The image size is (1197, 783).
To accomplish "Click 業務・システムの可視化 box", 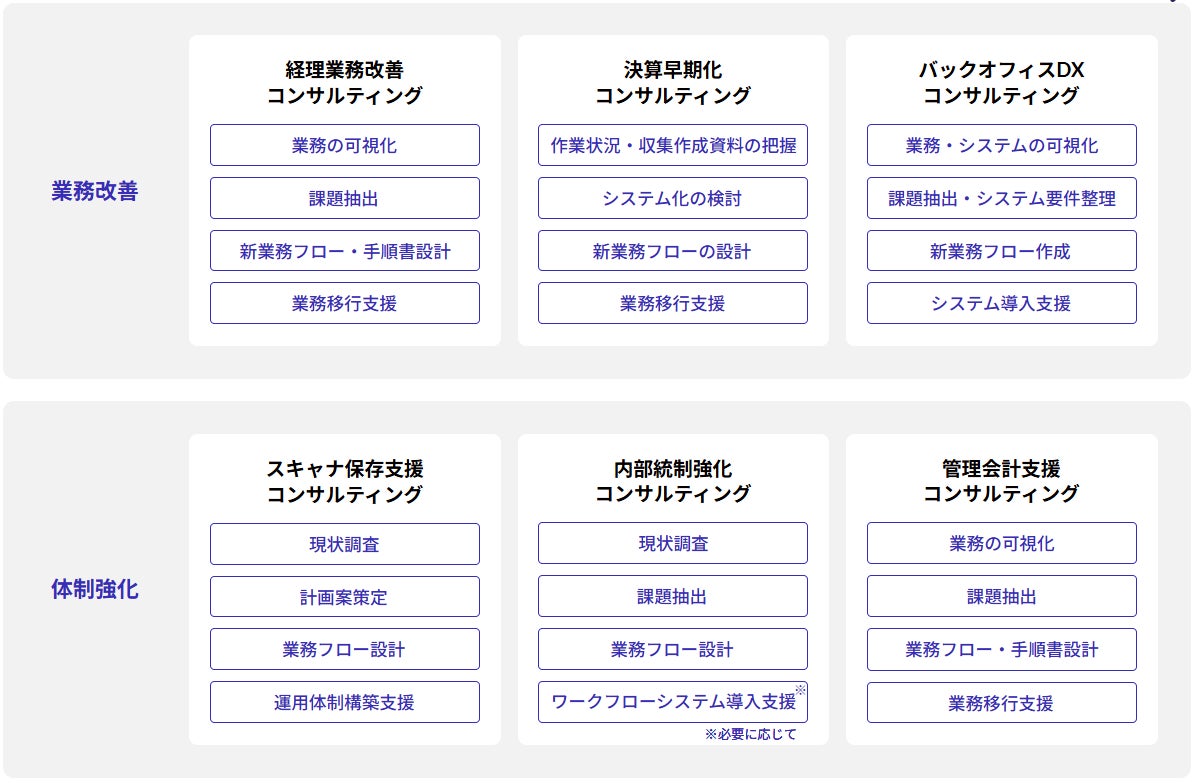I will [1001, 145].
